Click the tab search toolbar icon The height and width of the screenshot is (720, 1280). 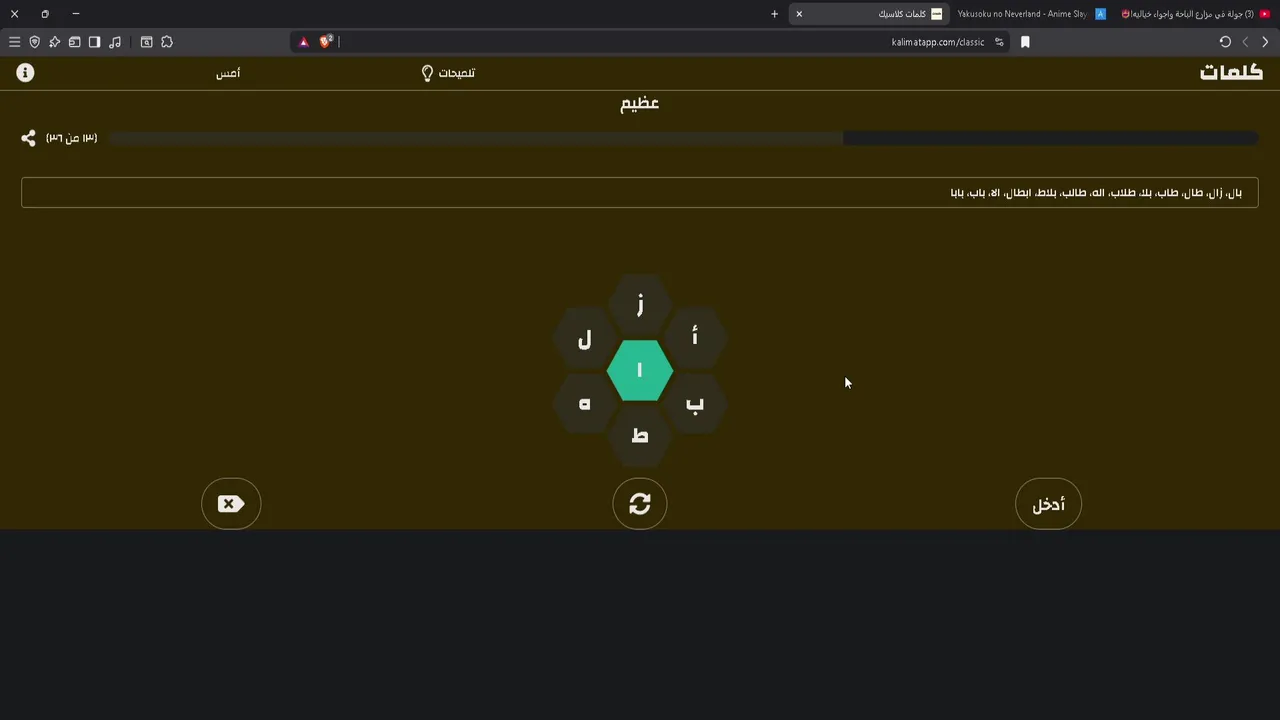(146, 42)
